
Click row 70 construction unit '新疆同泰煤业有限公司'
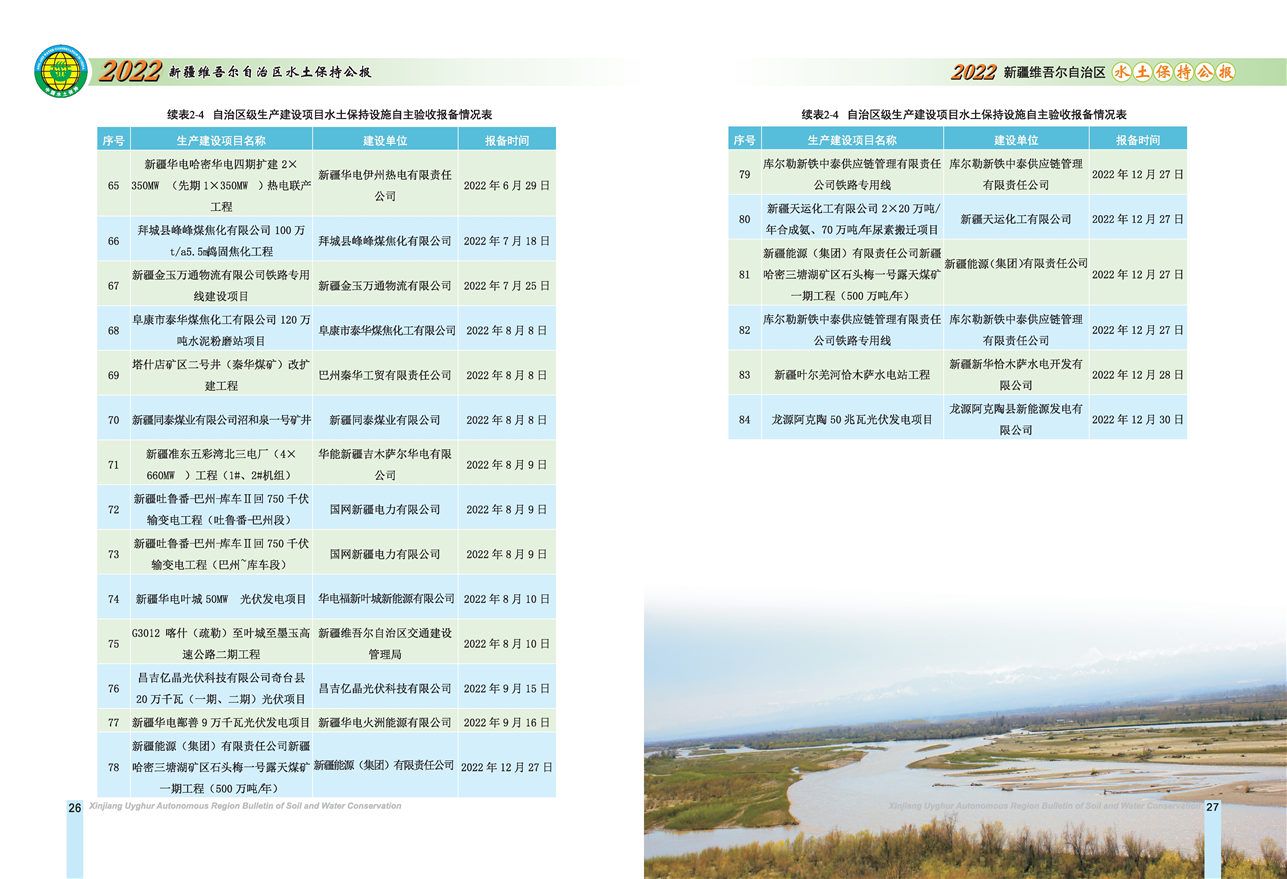[x=385, y=420]
